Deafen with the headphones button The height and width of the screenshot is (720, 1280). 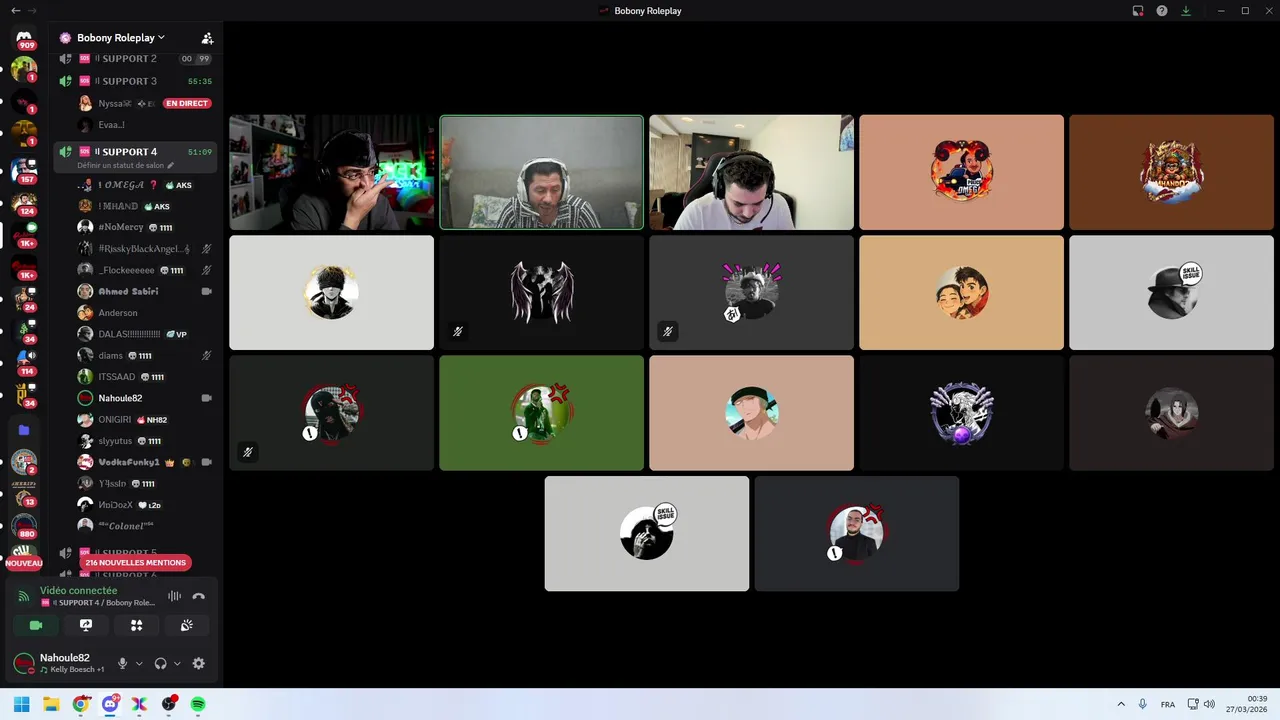point(160,663)
